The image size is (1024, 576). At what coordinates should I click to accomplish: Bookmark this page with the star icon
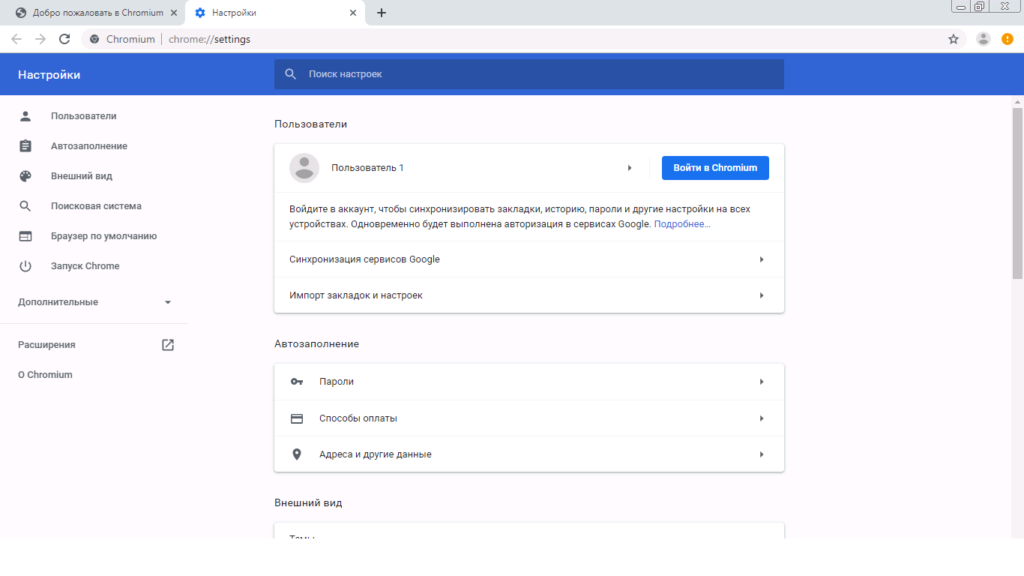(x=953, y=39)
